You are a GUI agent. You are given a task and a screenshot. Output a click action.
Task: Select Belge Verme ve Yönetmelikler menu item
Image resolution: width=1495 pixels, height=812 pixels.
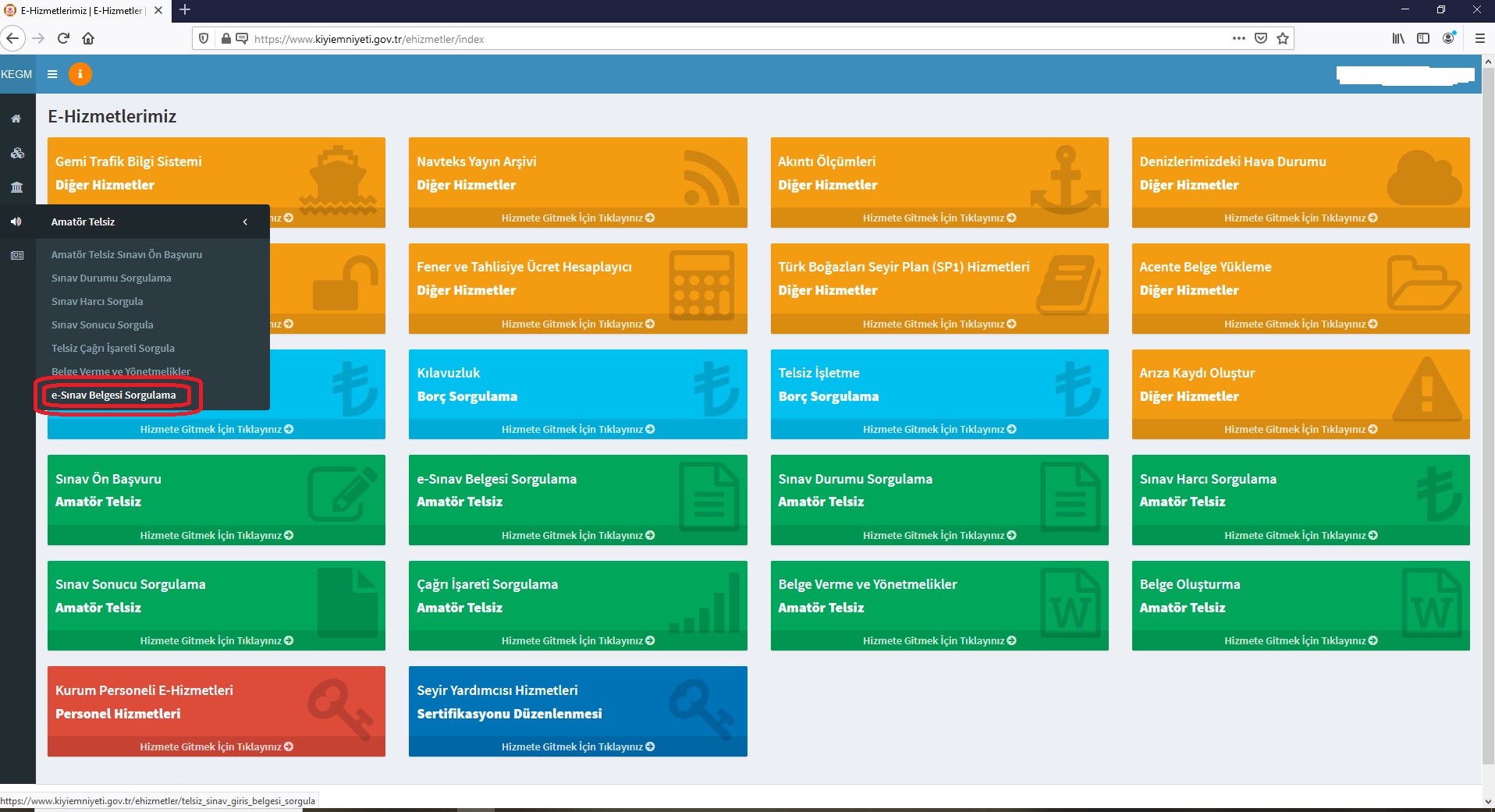(120, 371)
